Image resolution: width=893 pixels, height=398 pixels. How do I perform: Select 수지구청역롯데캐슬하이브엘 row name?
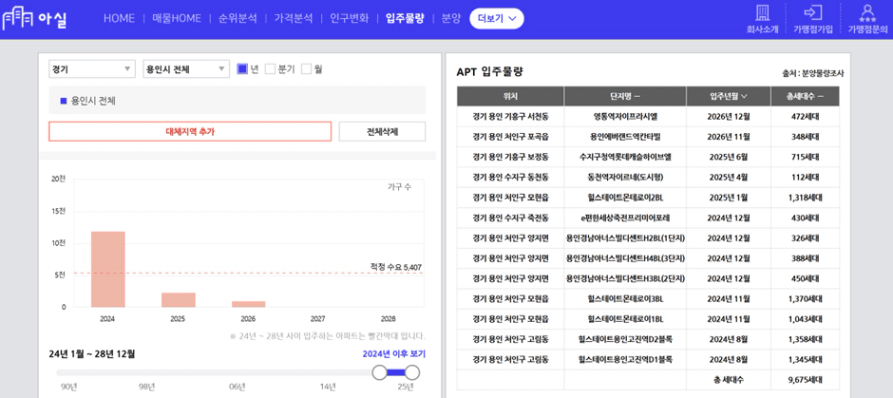(625, 157)
